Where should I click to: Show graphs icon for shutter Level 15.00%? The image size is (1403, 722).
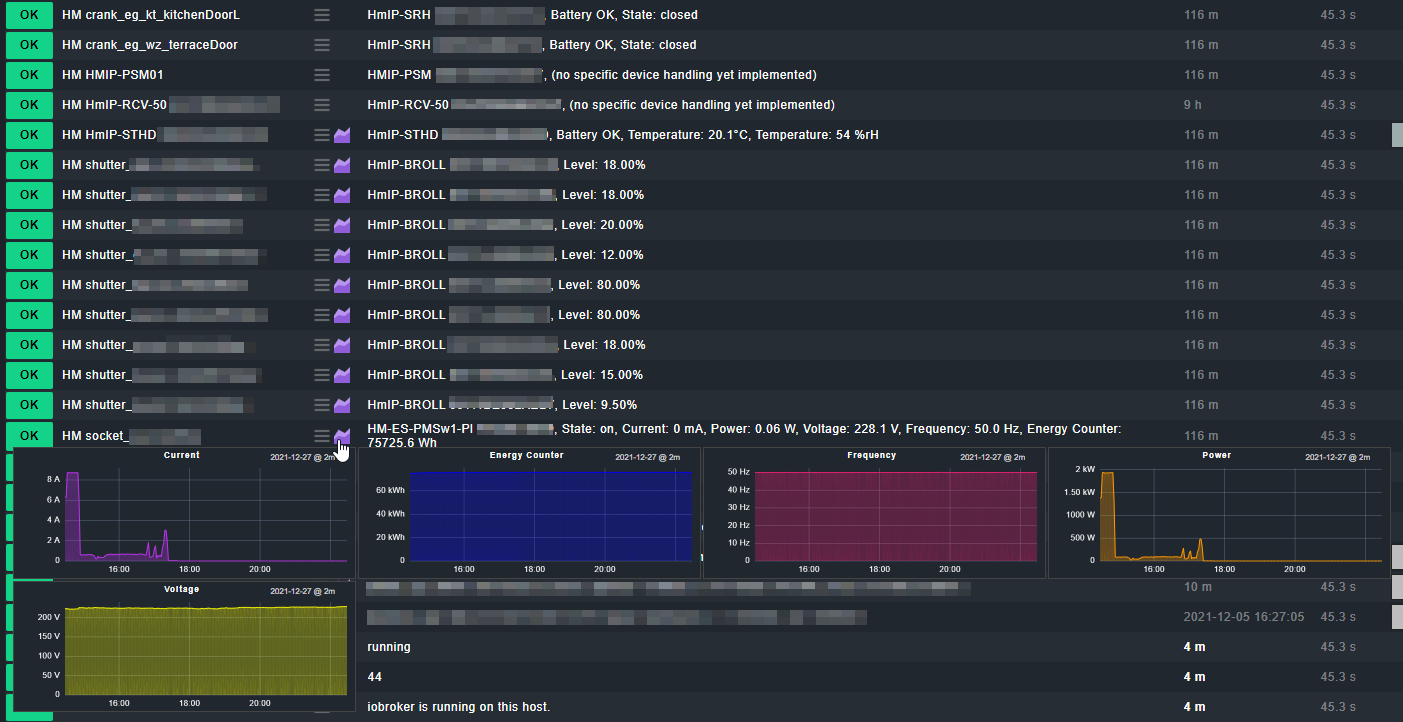click(x=342, y=375)
